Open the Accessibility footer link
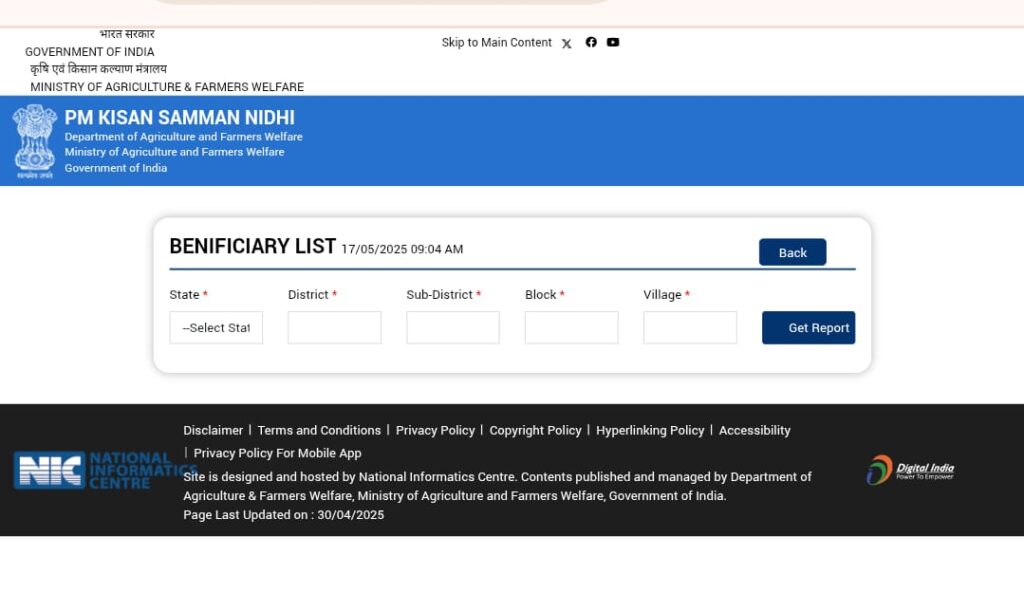The width and height of the screenshot is (1024, 593). (755, 430)
